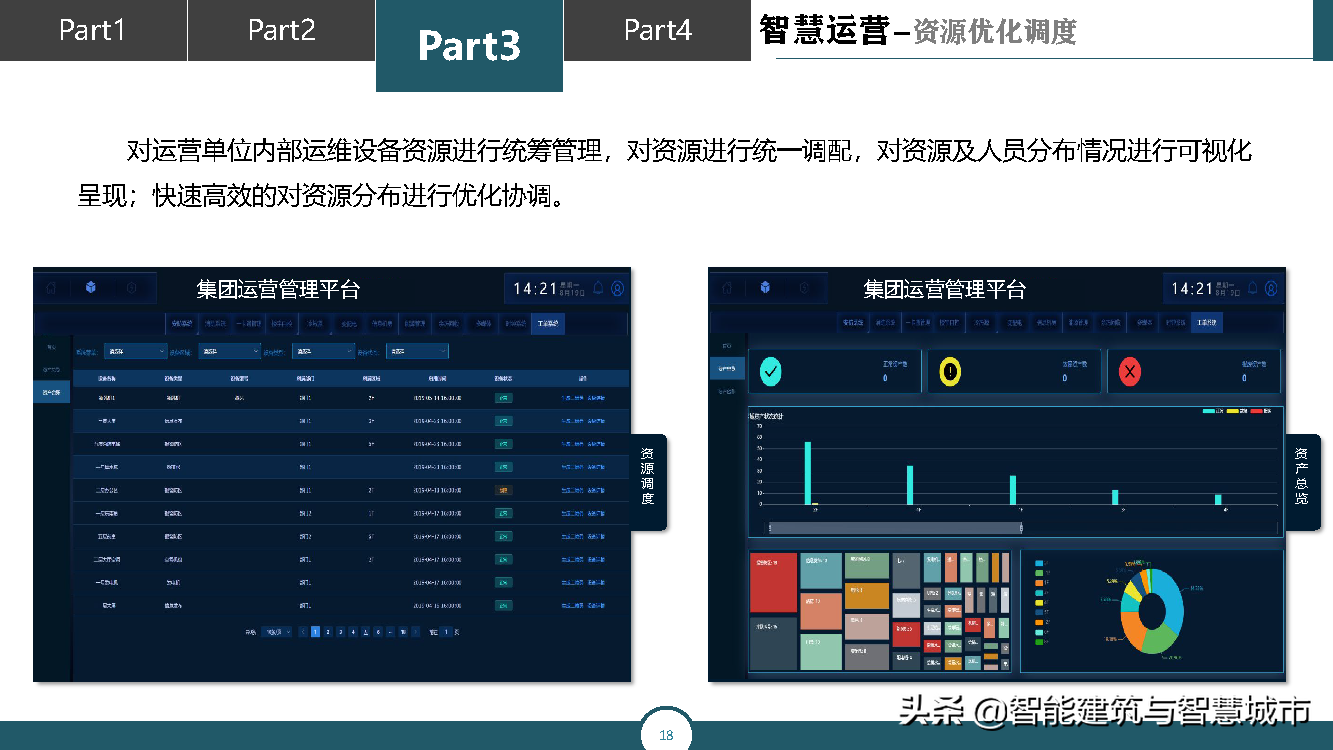Click the dim third header icon in left screenshot
Screen dimensions: 1333x750
point(130,288)
